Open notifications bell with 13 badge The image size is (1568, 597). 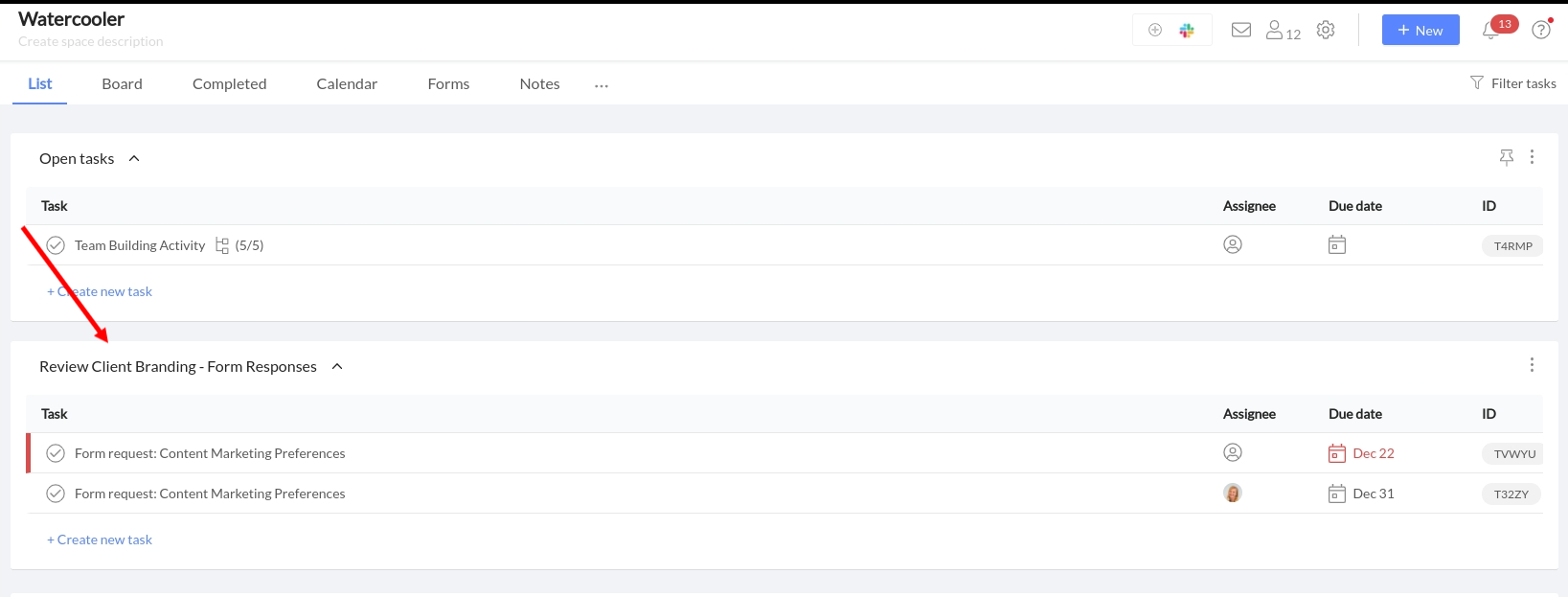coord(1499,29)
